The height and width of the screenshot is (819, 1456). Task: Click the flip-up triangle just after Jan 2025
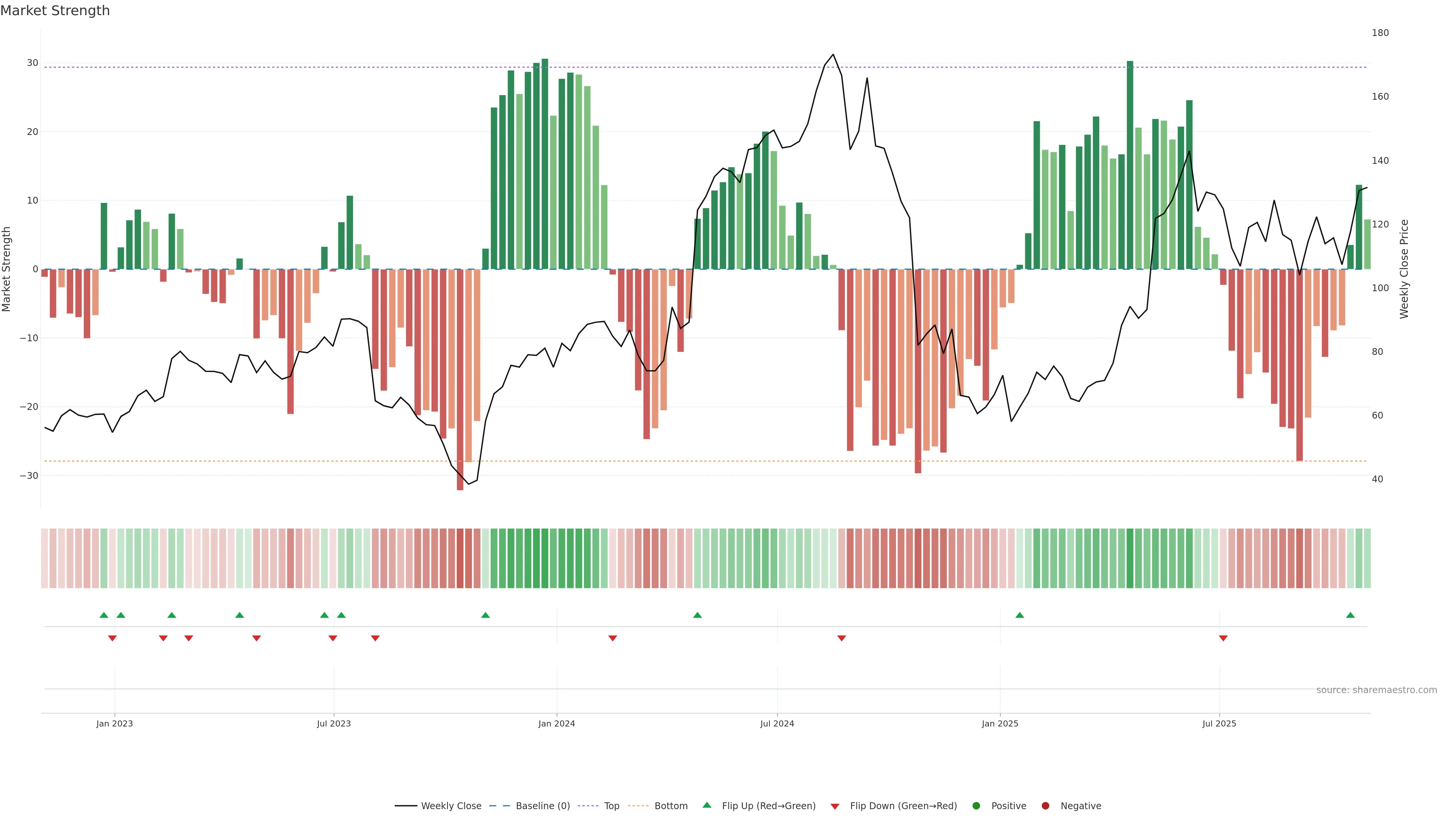pos(1020,615)
